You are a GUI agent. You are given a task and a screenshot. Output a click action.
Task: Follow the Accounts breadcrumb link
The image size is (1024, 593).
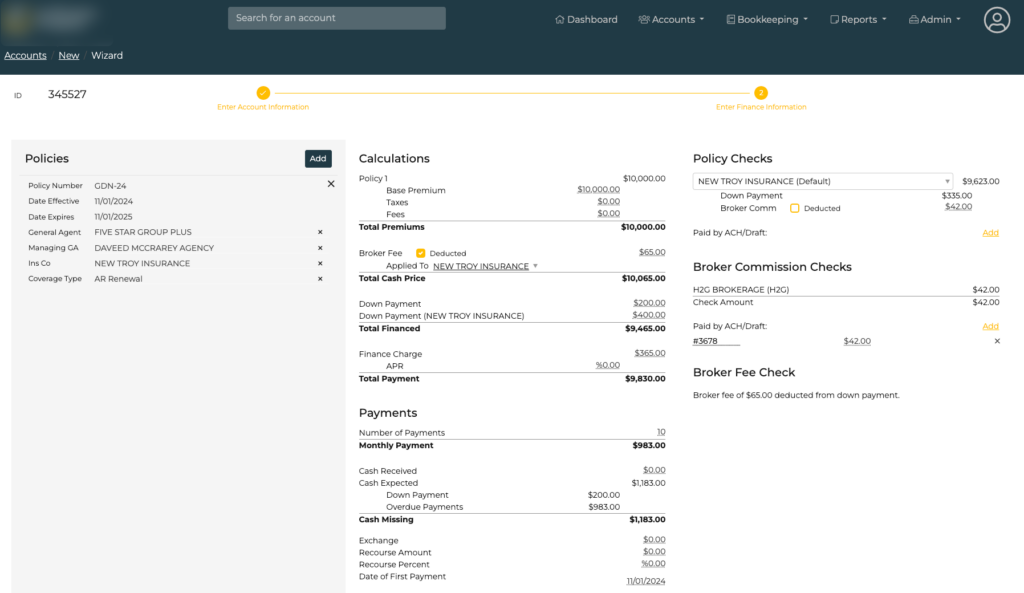(x=25, y=56)
